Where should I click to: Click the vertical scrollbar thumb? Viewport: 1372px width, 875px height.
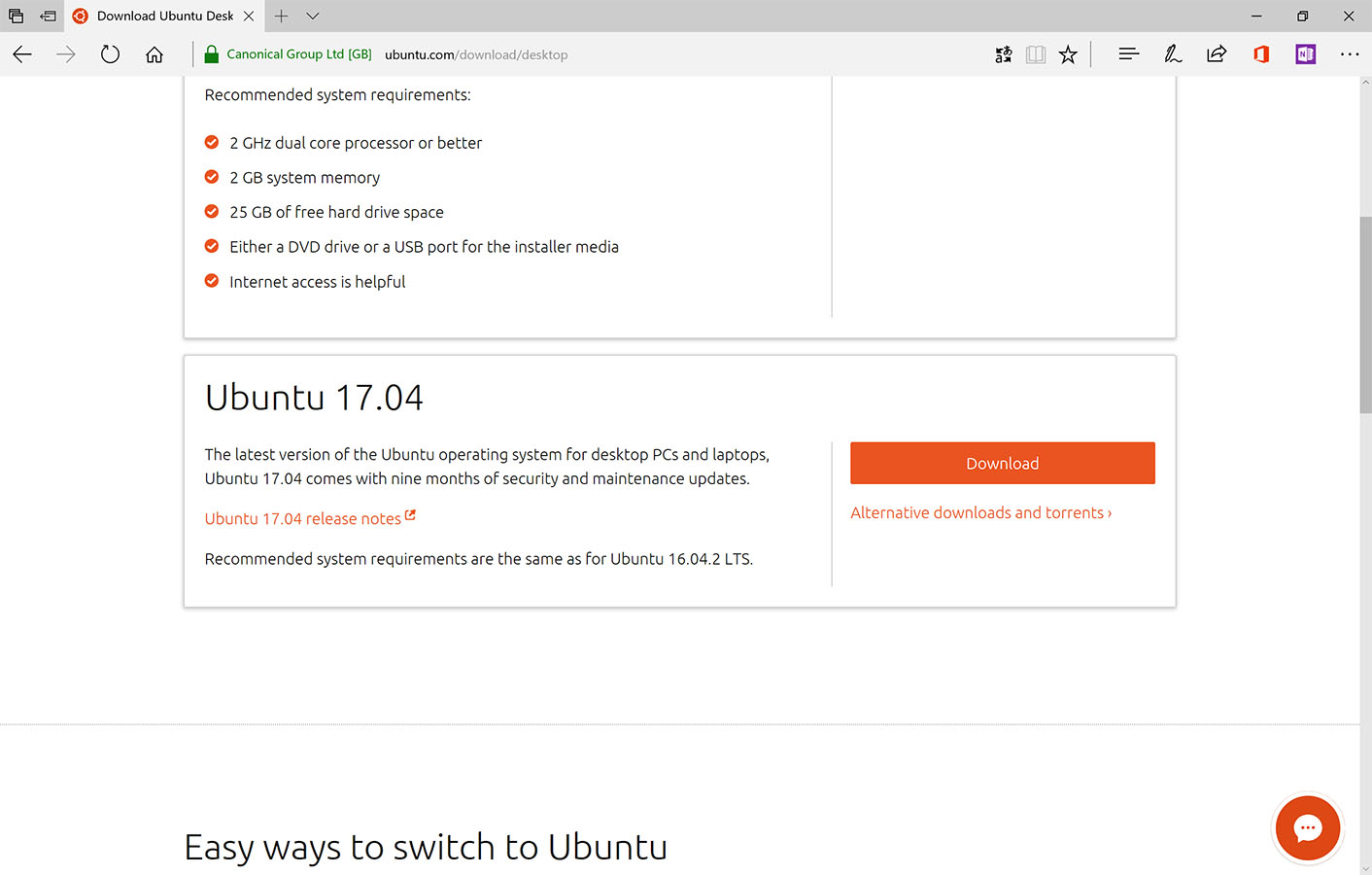[x=1365, y=315]
